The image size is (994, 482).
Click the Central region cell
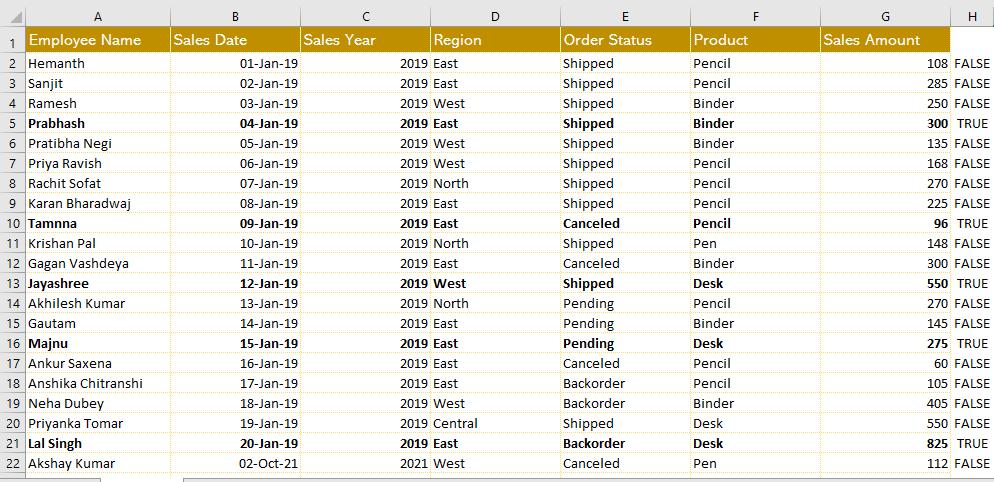pos(495,424)
